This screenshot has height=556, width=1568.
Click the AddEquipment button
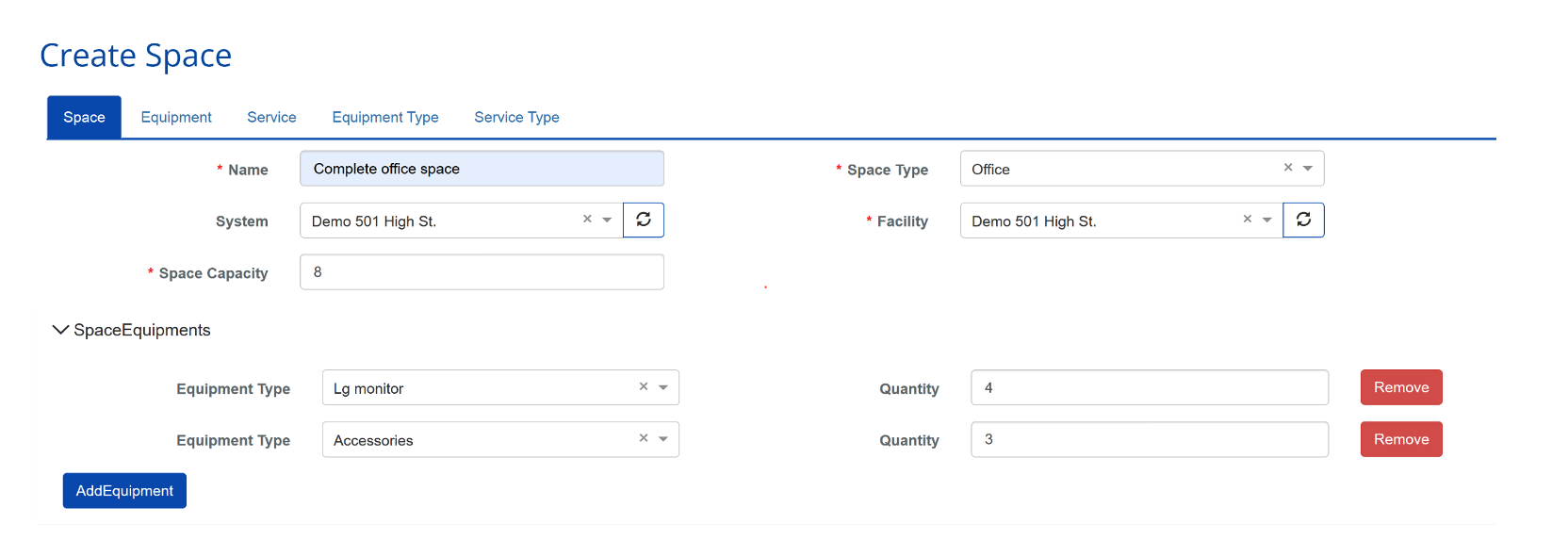(x=124, y=491)
